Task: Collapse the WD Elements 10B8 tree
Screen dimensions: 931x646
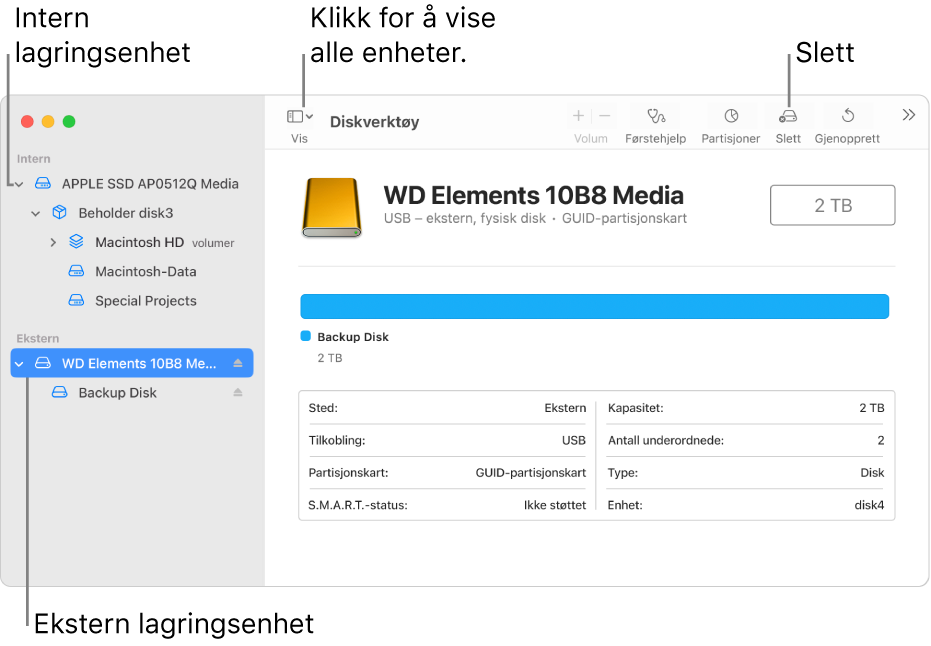Action: [20, 363]
